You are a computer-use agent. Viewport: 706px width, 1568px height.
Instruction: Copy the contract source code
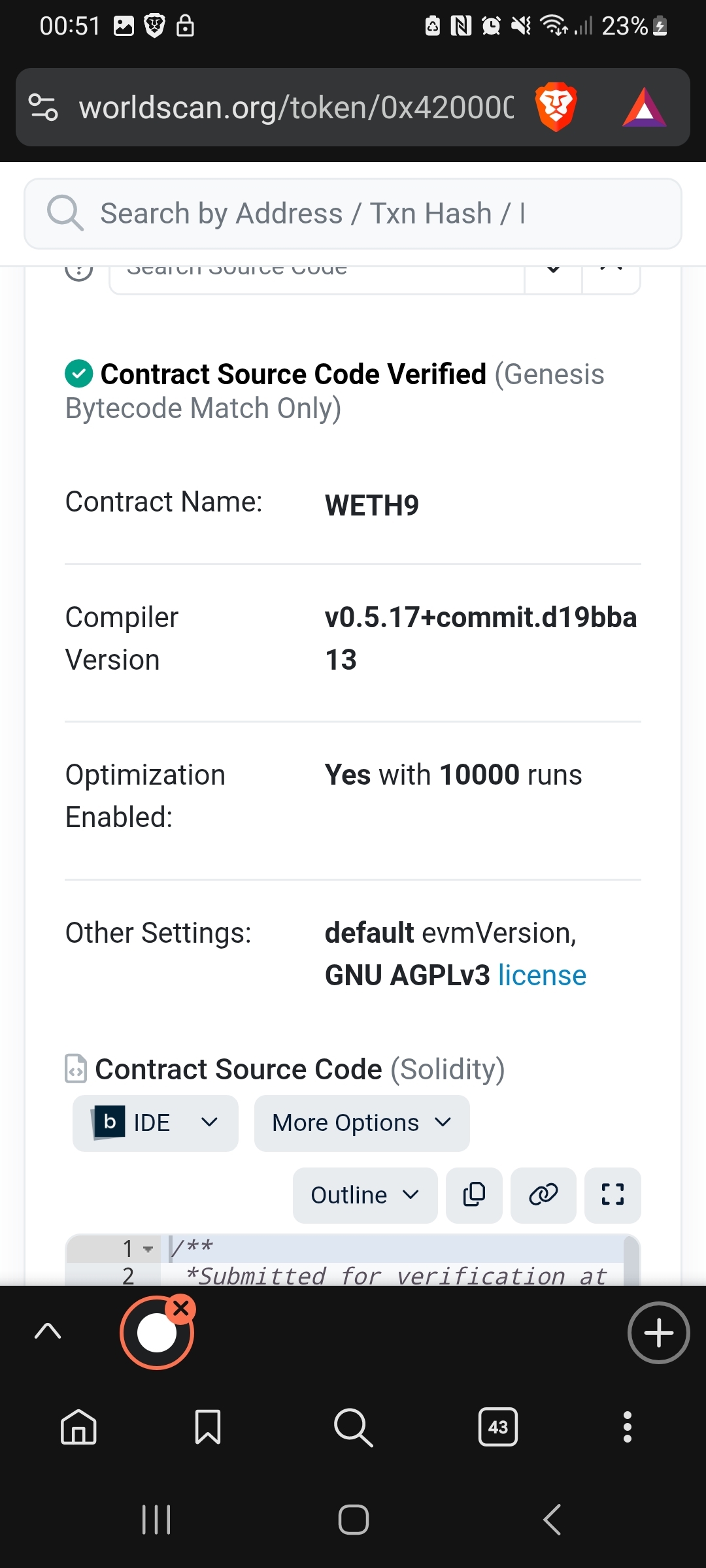pos(474,1195)
